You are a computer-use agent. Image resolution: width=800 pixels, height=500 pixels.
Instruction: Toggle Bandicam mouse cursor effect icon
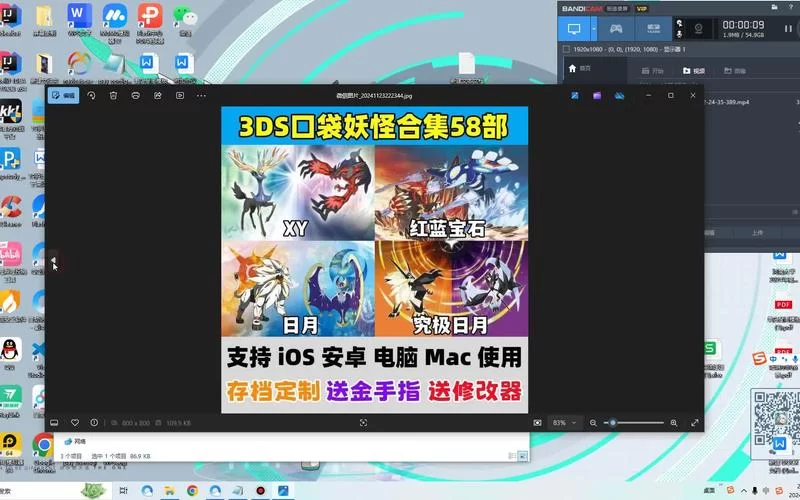coord(679,23)
